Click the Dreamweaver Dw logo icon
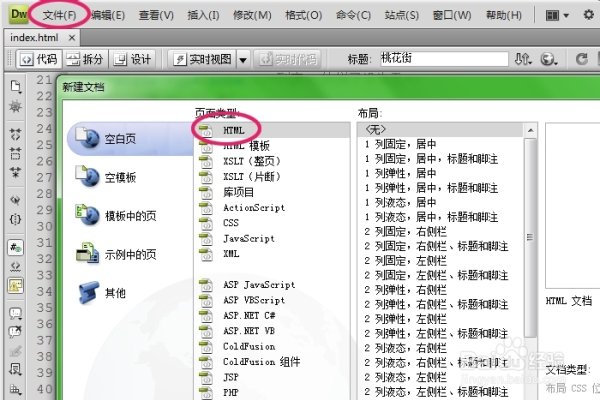This screenshot has height=400, width=600. pos(16,15)
